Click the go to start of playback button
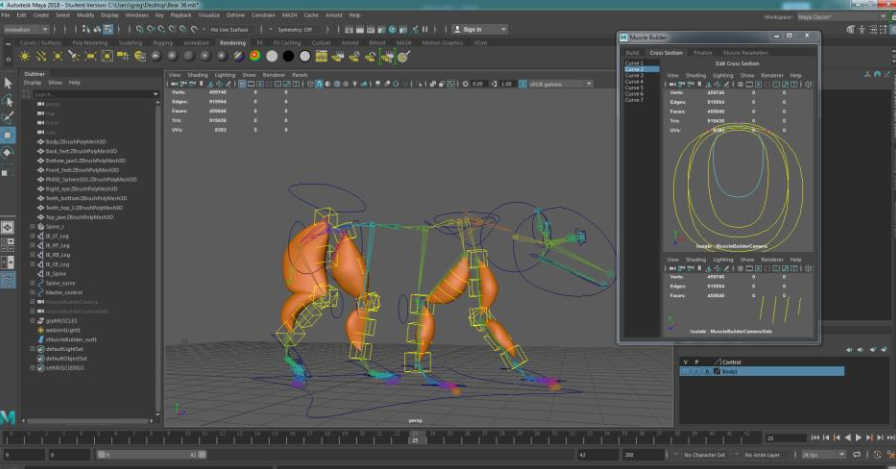 click(x=815, y=438)
